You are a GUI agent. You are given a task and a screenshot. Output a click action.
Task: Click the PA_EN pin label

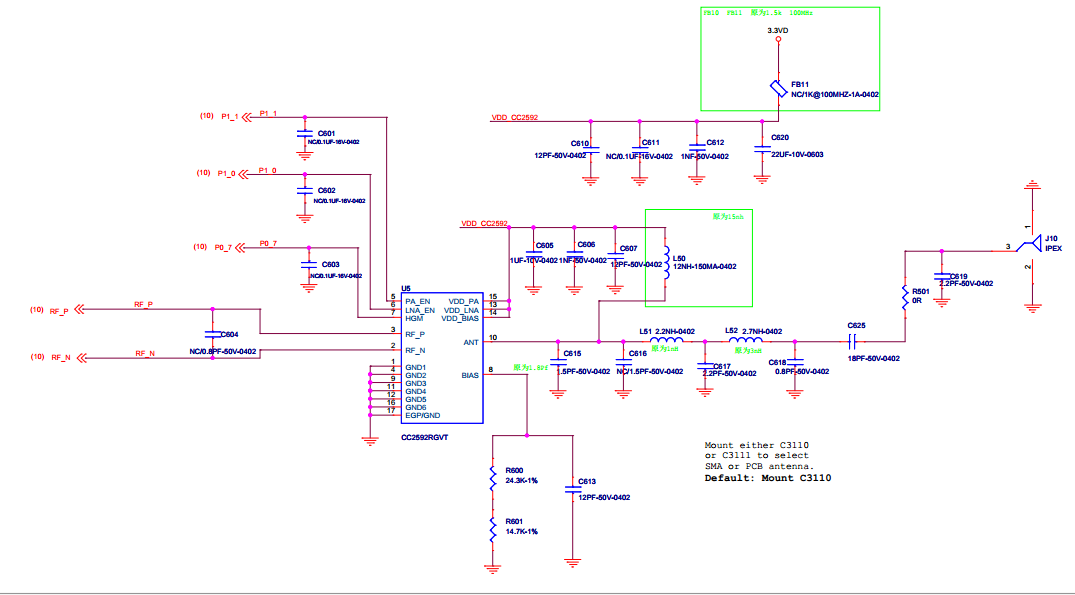418,302
